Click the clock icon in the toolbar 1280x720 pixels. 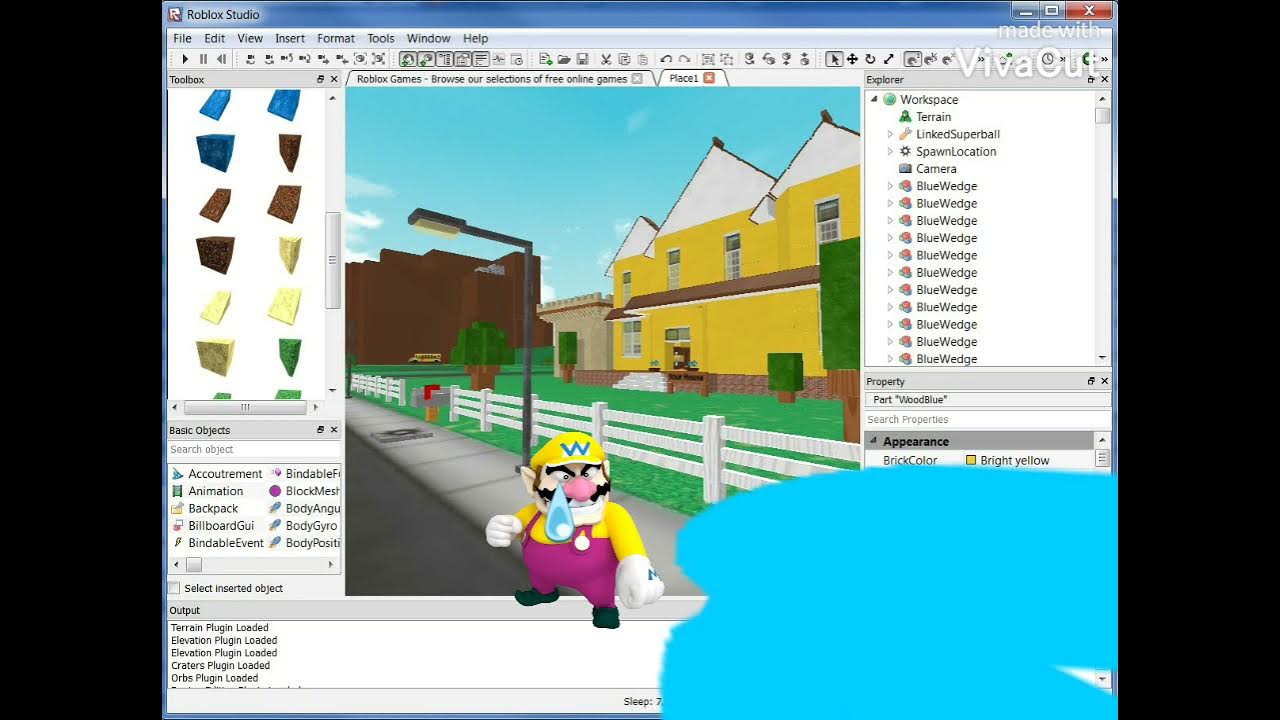coord(1048,59)
